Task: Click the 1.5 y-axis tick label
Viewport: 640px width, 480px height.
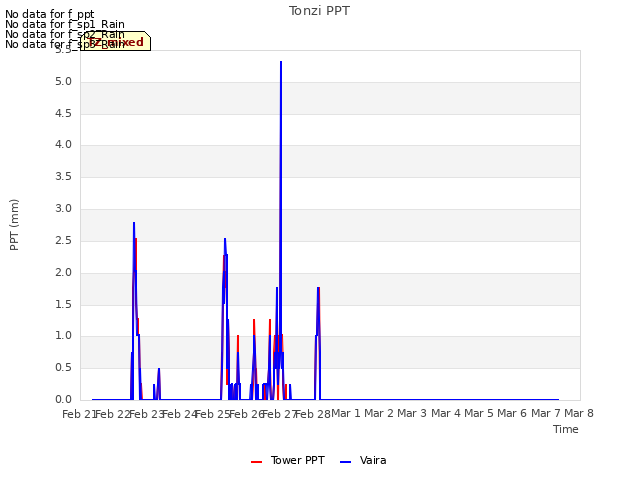Action: (63, 304)
